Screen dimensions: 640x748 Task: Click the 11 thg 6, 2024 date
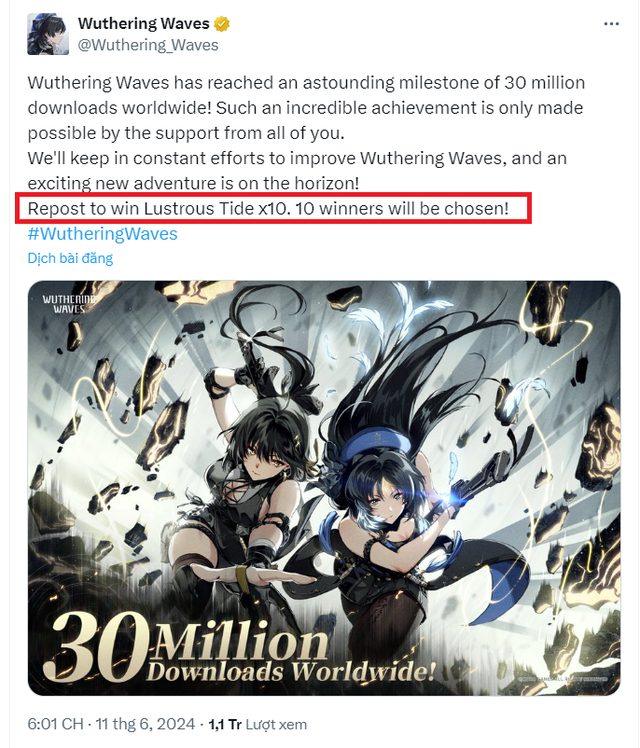[145, 724]
